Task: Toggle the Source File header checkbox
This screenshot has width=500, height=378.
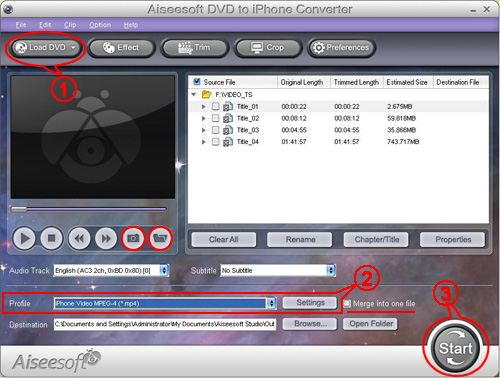Action: [x=197, y=82]
